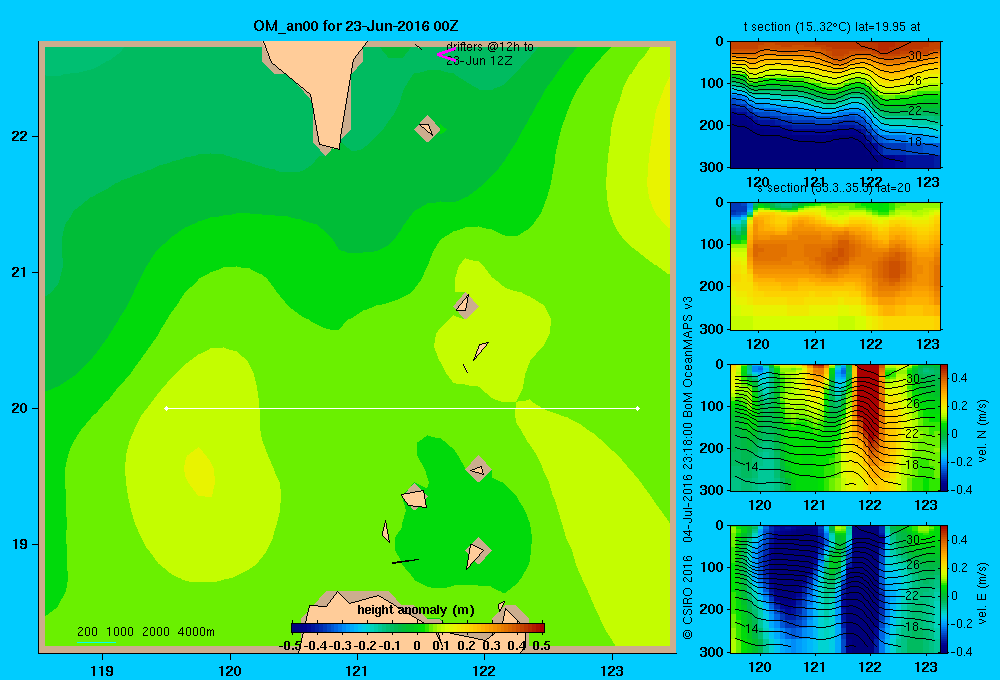Click the 300 depth label of temperature section

pyautogui.click(x=712, y=167)
